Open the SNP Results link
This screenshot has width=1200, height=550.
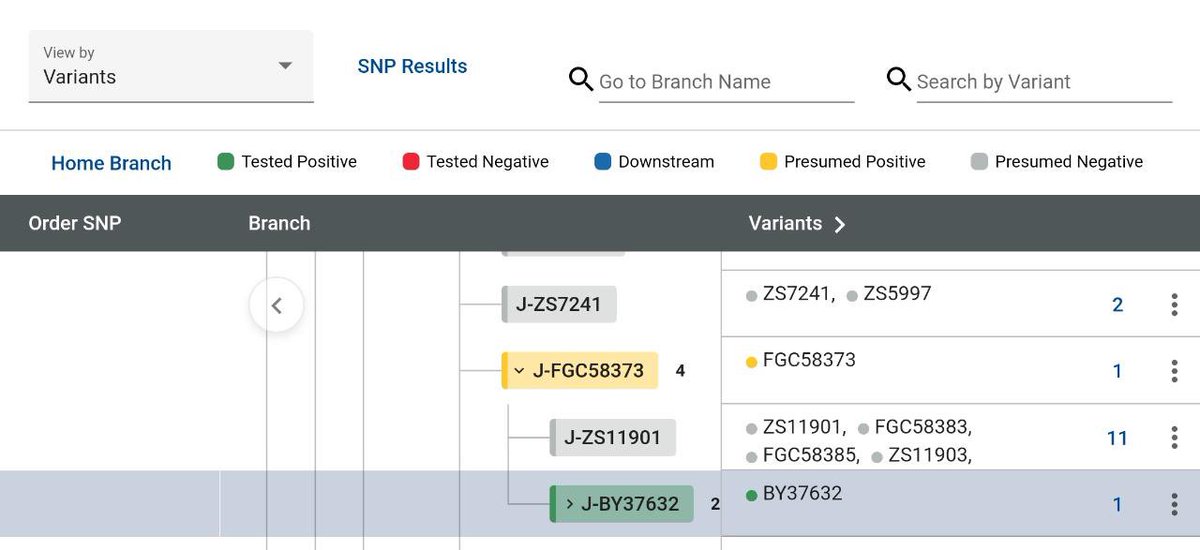point(412,66)
